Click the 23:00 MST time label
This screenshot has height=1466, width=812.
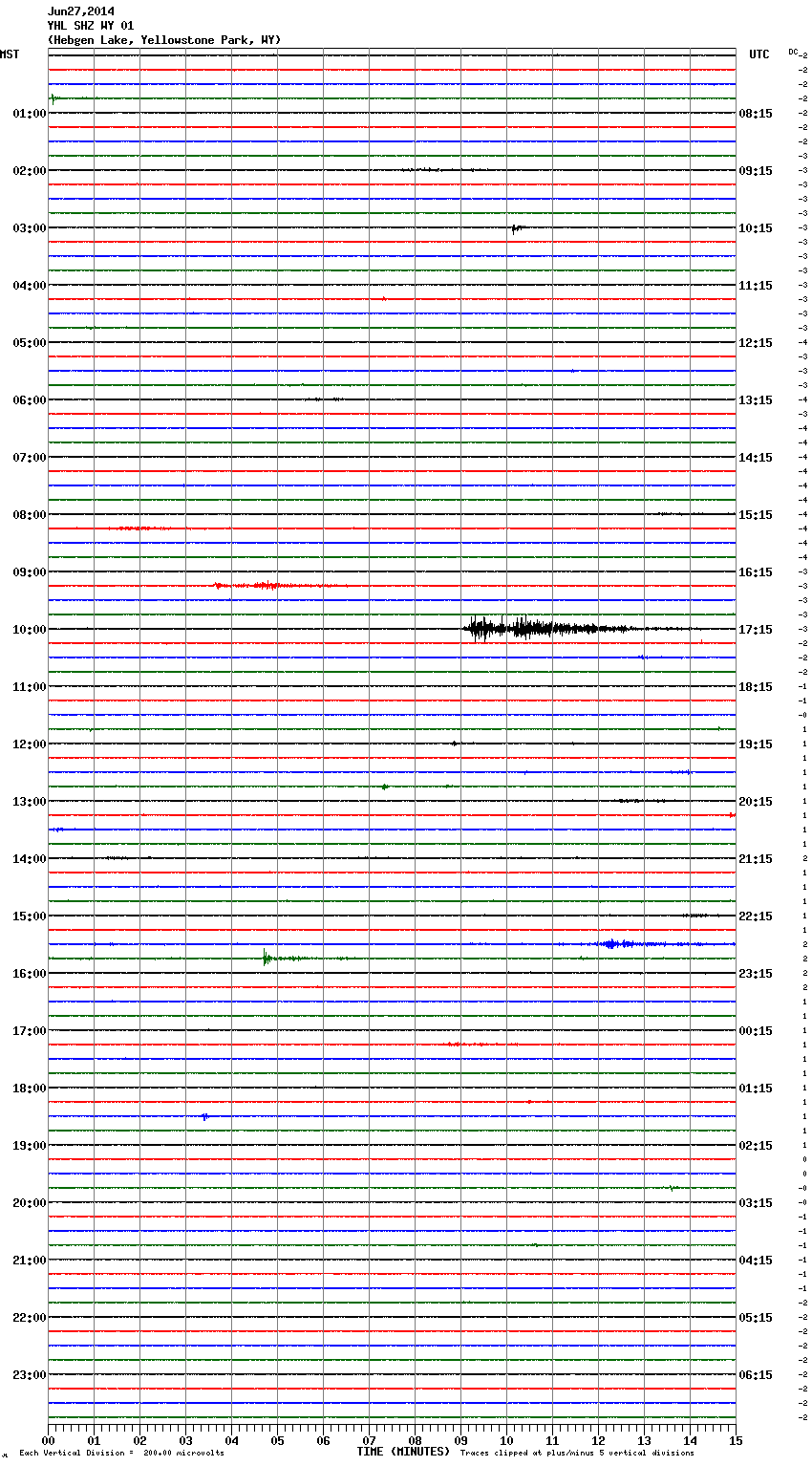coord(30,1375)
